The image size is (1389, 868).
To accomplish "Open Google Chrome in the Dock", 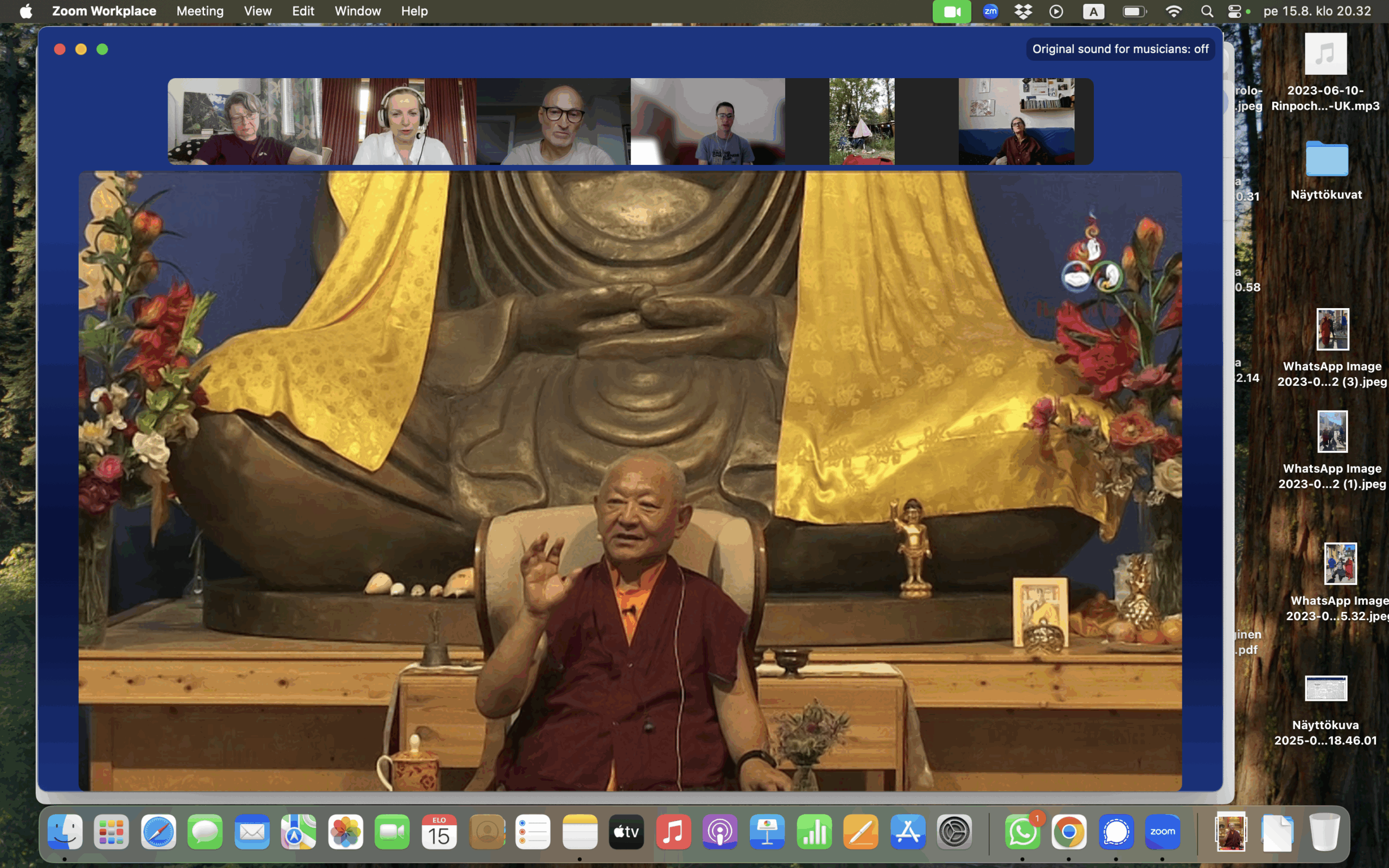I will point(1069,831).
